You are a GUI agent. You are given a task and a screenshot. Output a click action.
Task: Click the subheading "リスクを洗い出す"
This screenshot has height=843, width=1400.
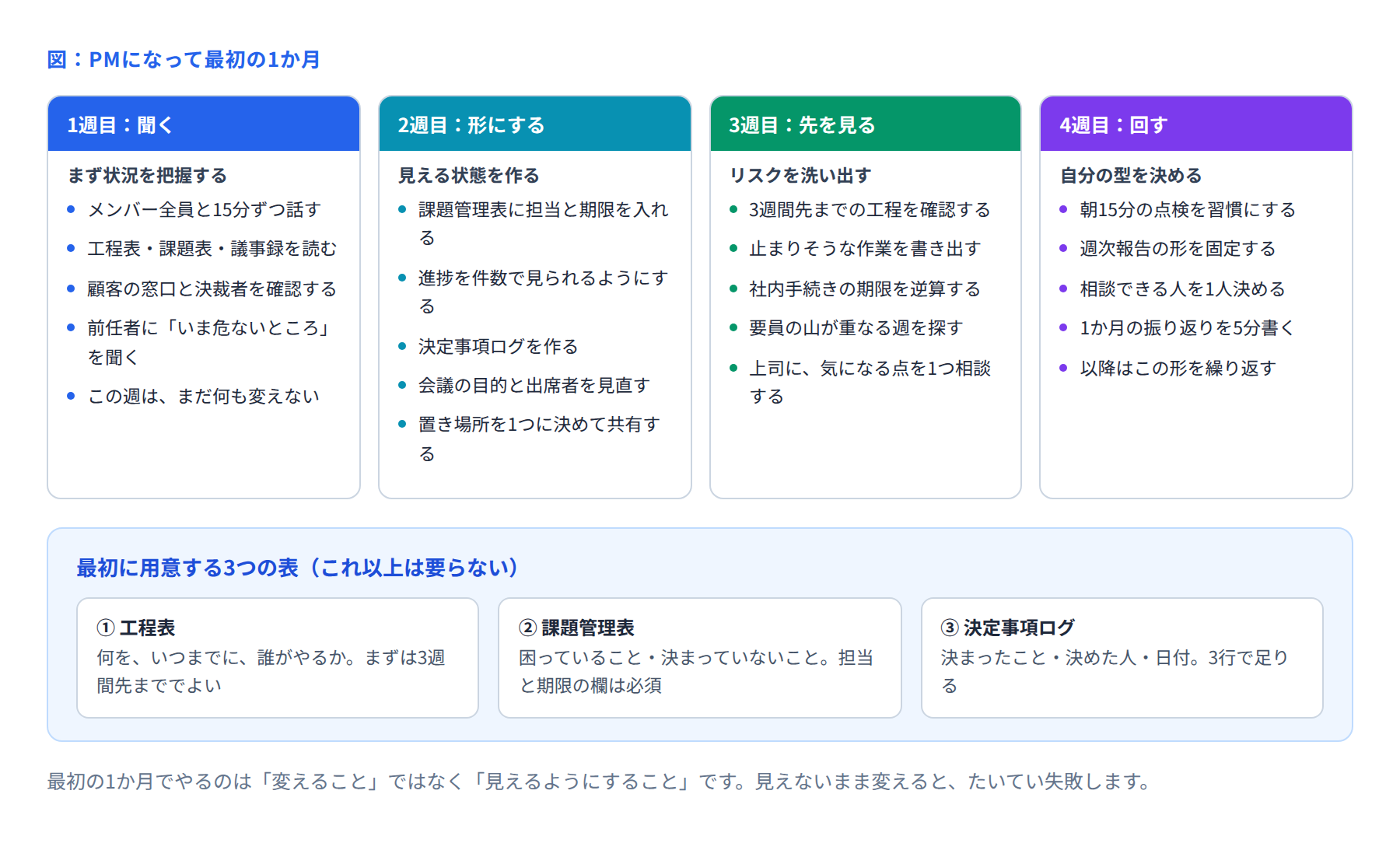[800, 176]
